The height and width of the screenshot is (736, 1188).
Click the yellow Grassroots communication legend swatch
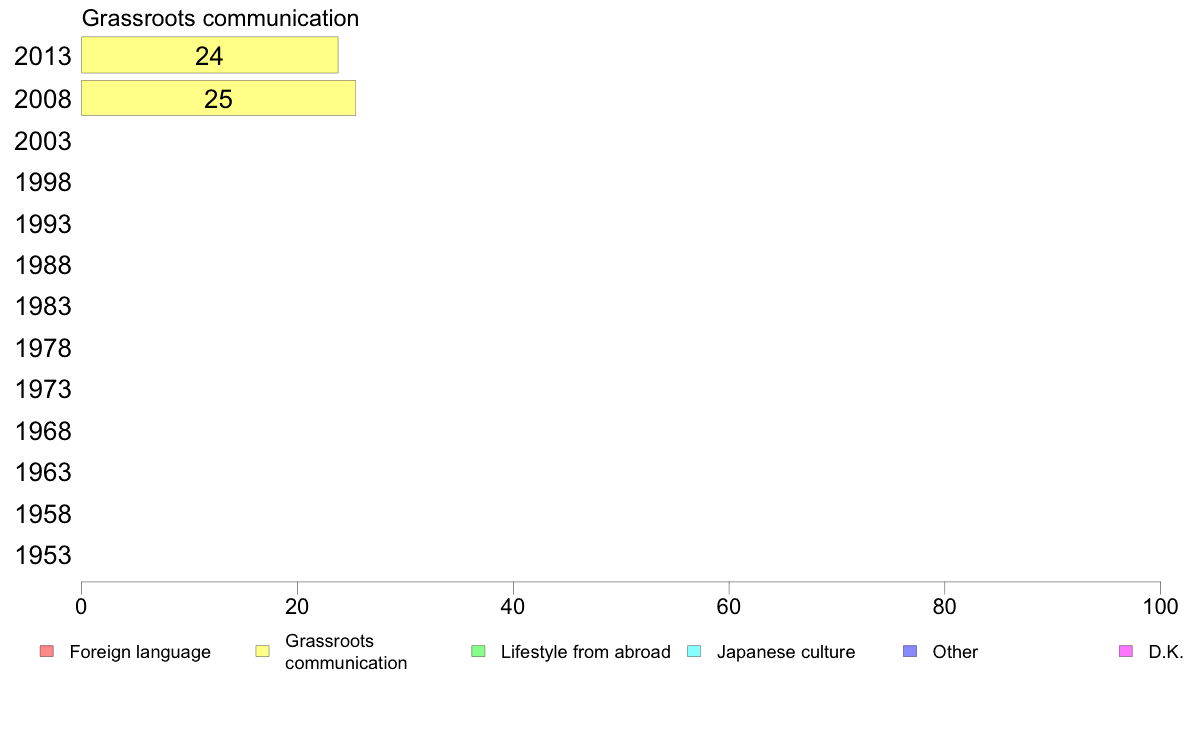262,651
